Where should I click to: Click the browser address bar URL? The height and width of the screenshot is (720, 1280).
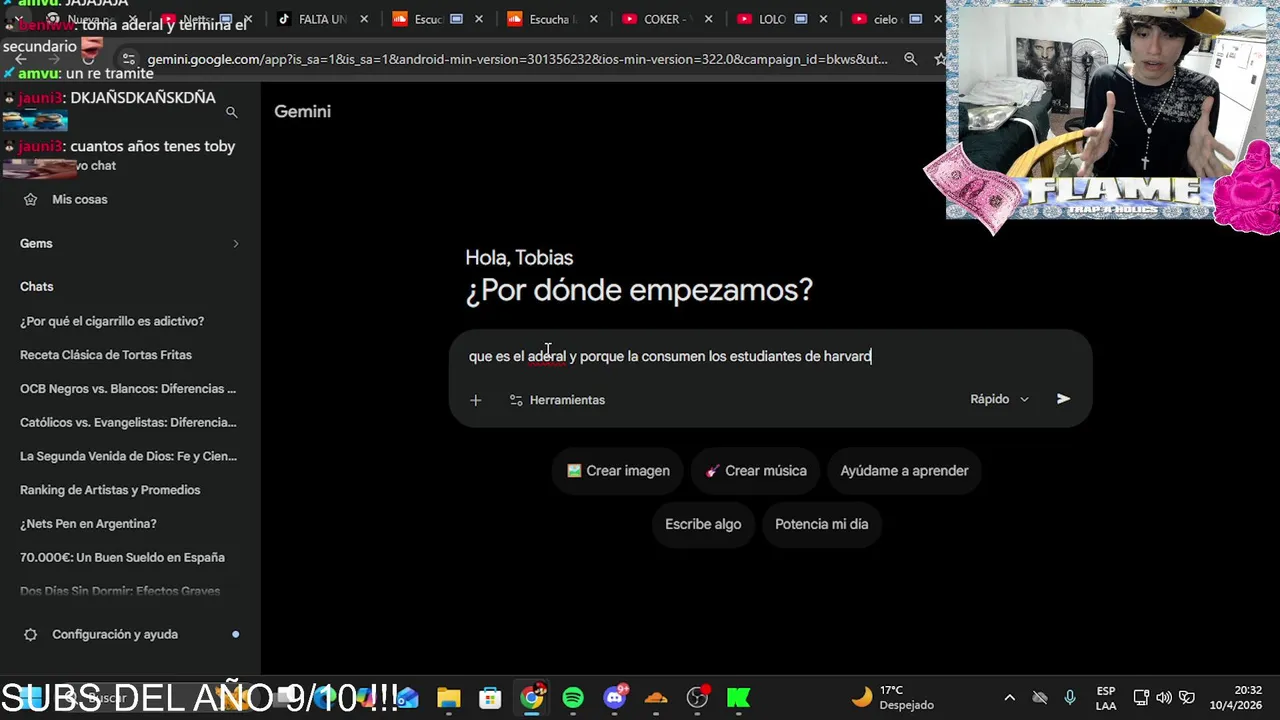517,60
